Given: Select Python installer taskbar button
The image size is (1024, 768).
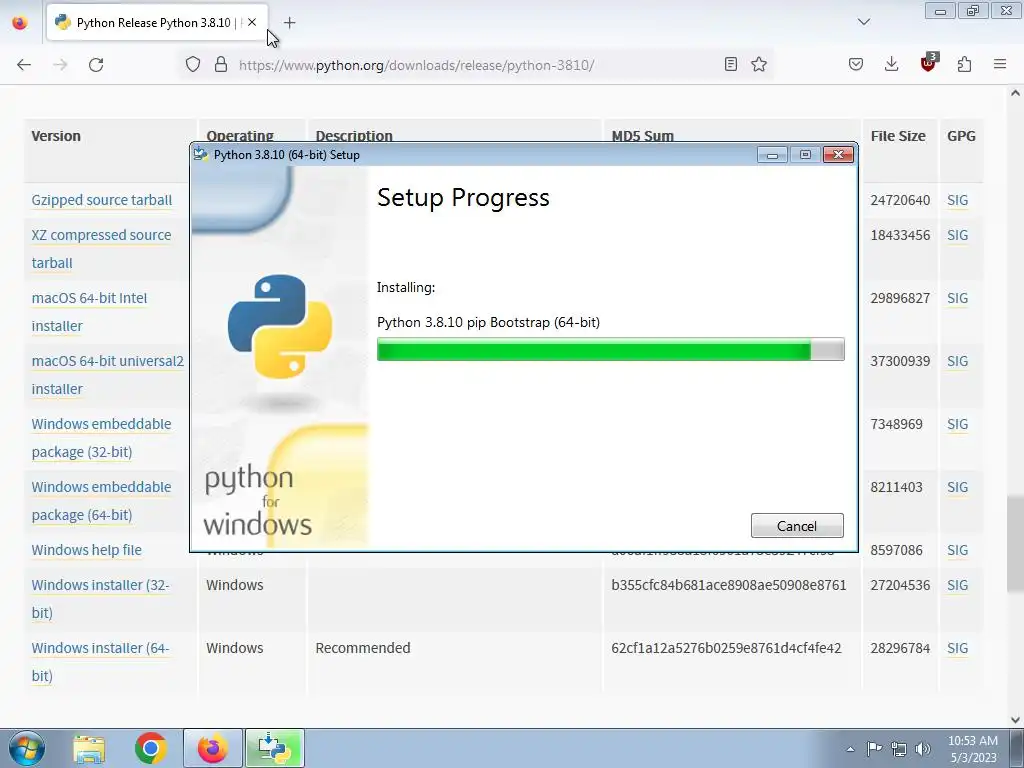Looking at the screenshot, I should click(274, 748).
